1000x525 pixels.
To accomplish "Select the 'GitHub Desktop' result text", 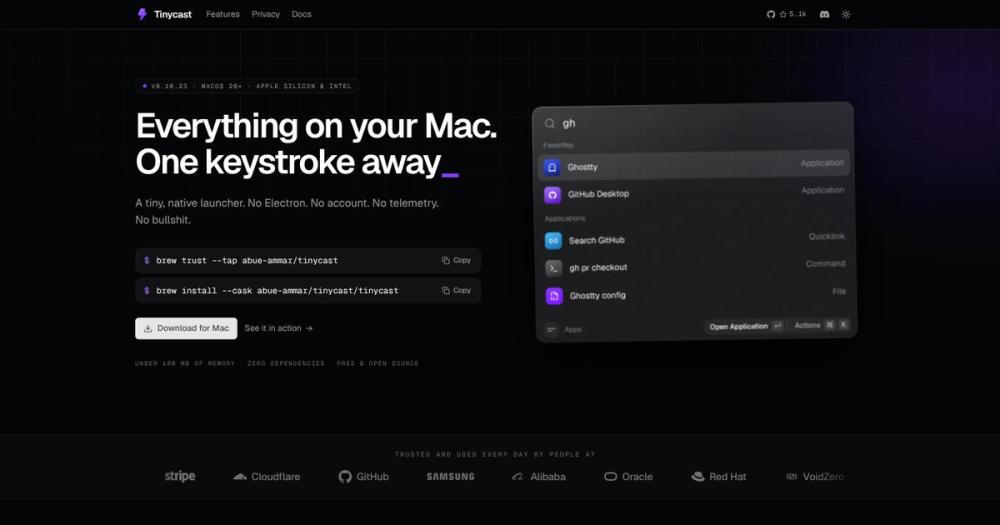I will click(x=598, y=194).
